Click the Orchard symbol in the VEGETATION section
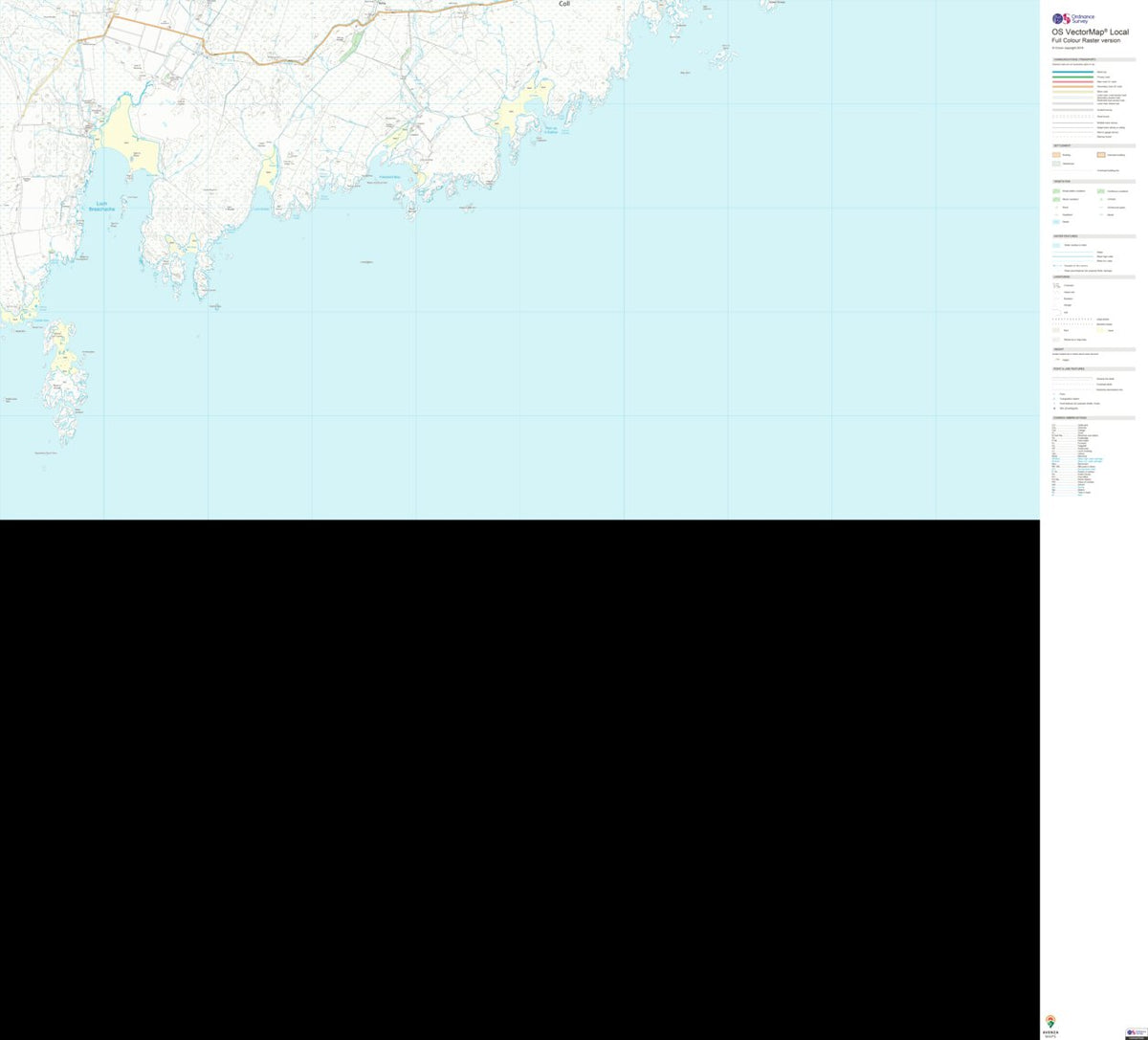The image size is (1148, 1040). (1100, 198)
